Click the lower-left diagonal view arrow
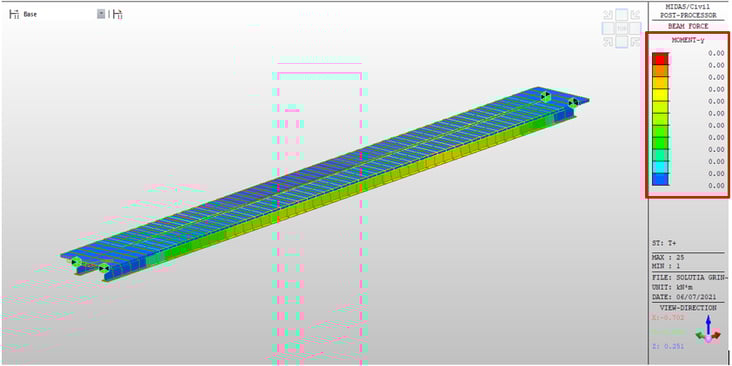 tap(608, 42)
